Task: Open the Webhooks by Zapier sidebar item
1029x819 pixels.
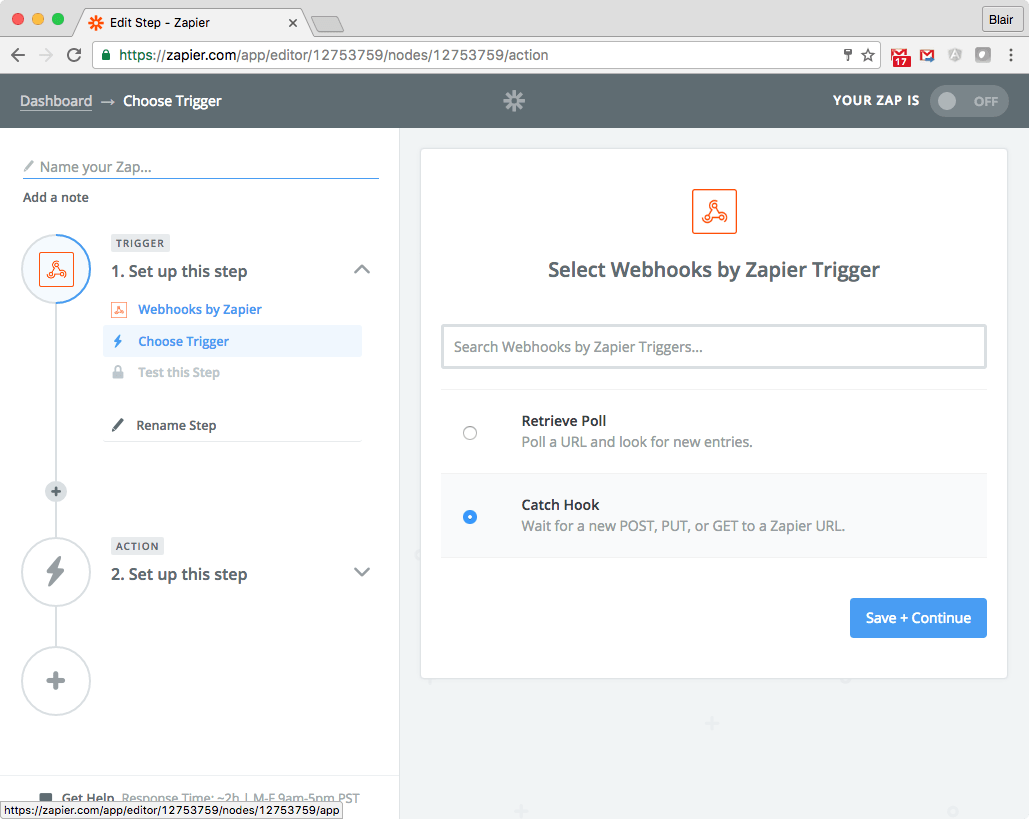Action: [x=200, y=309]
